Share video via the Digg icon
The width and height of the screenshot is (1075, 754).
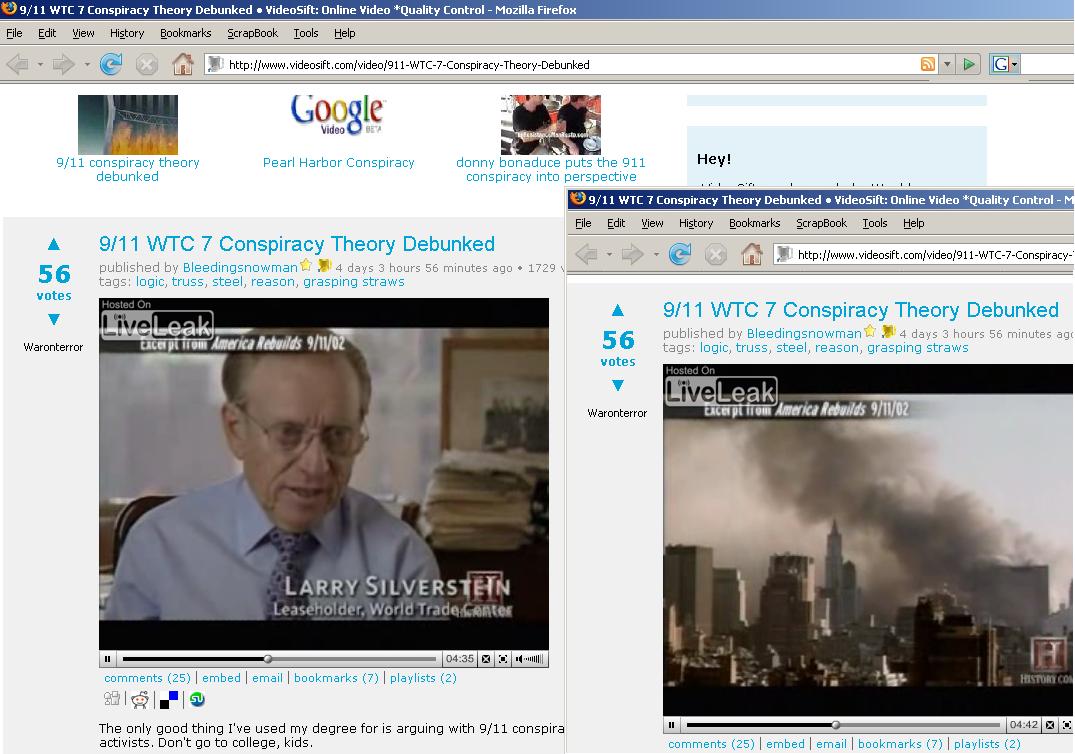(x=112, y=700)
